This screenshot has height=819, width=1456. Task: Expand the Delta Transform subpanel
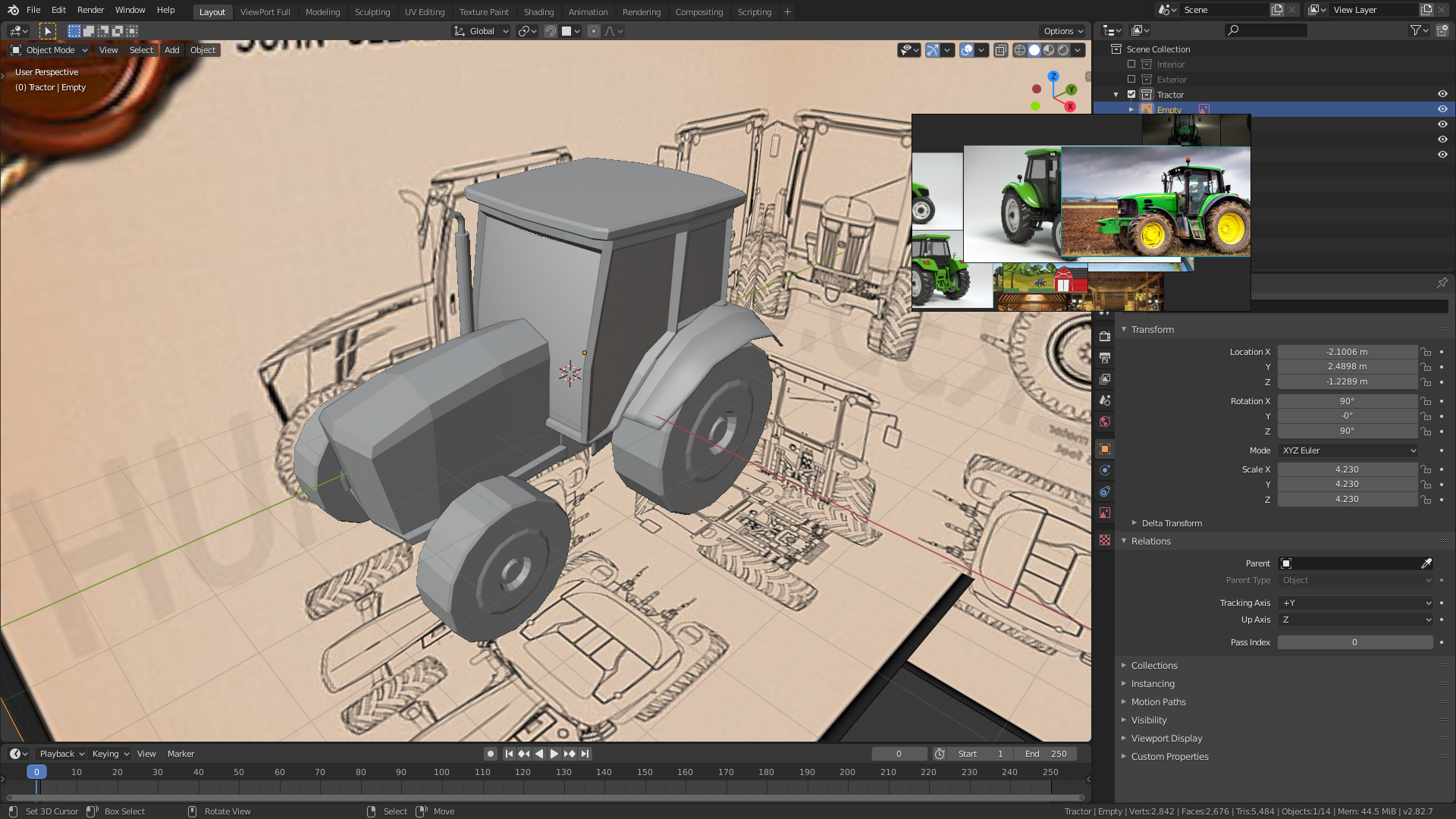click(x=1171, y=523)
